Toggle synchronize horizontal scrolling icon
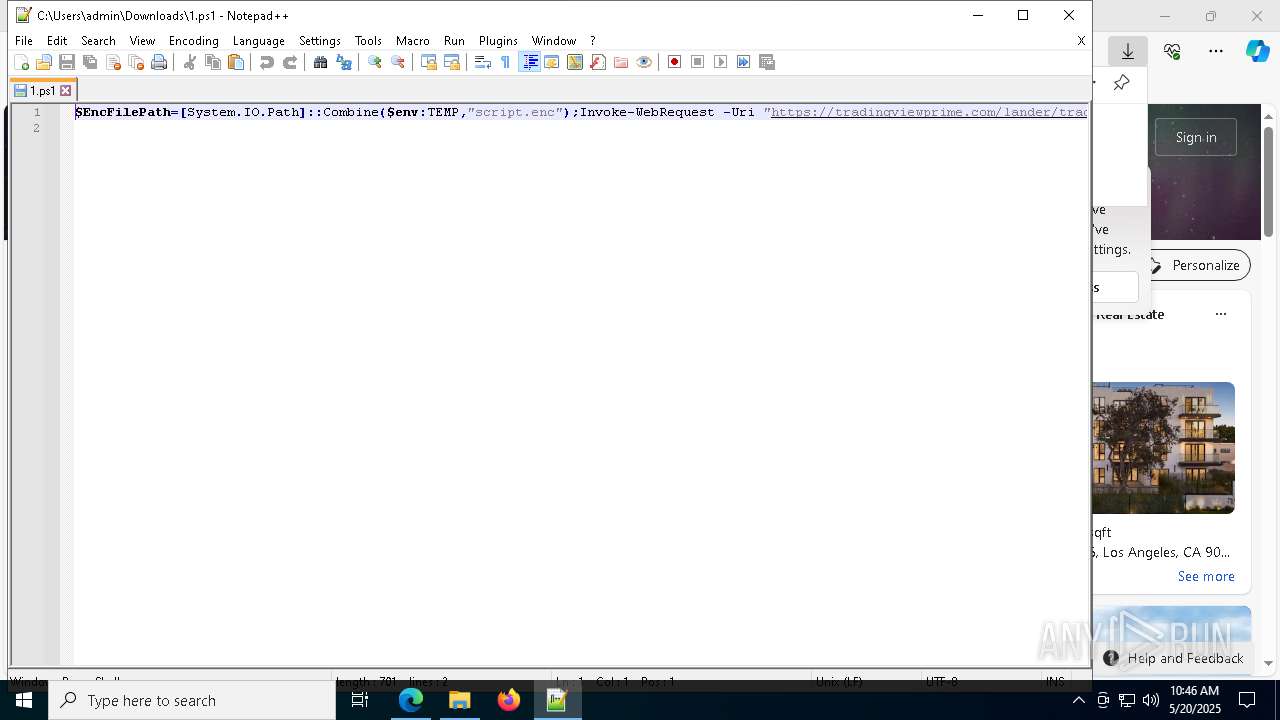The image size is (1280, 720). tap(451, 62)
